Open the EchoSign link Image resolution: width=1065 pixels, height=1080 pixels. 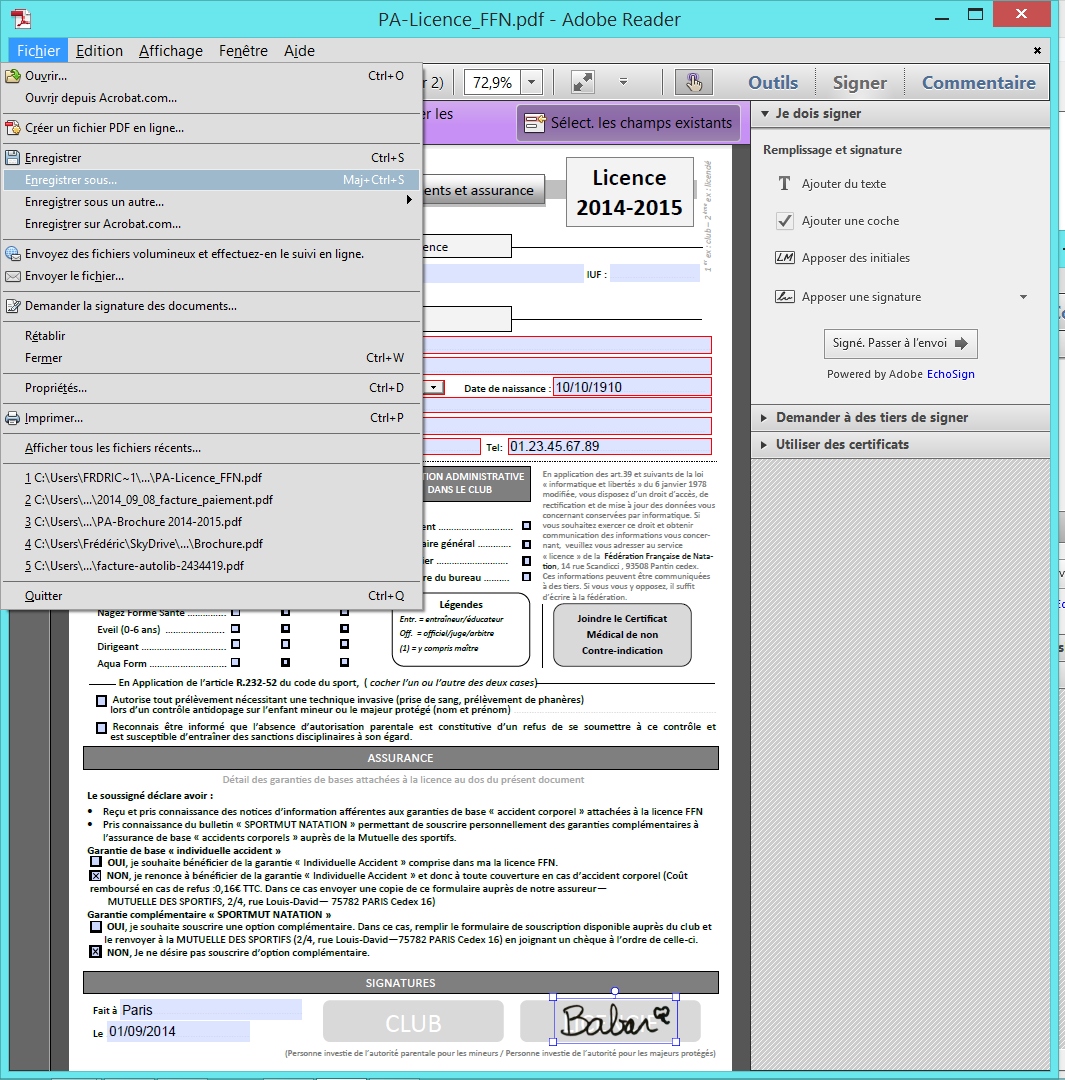click(x=951, y=374)
